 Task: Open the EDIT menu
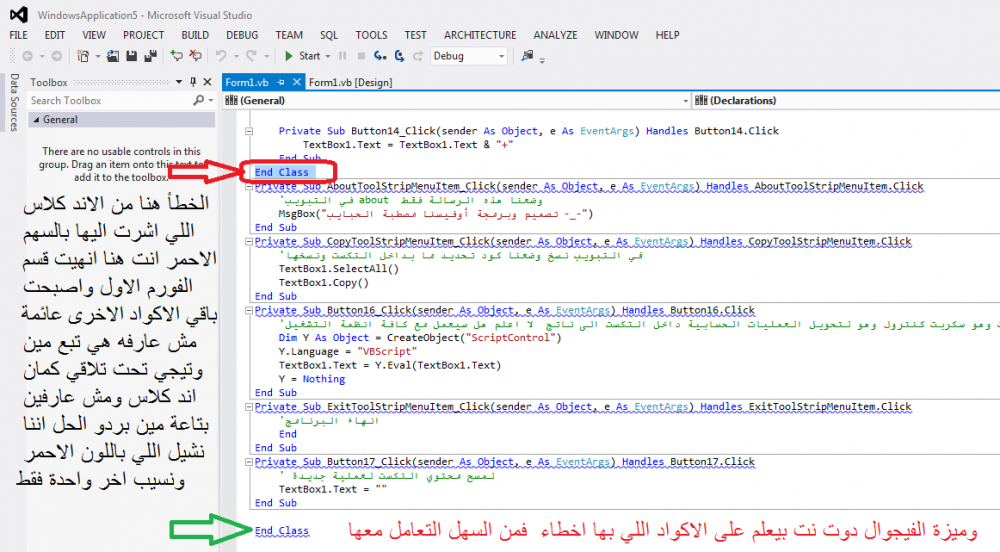tap(55, 35)
